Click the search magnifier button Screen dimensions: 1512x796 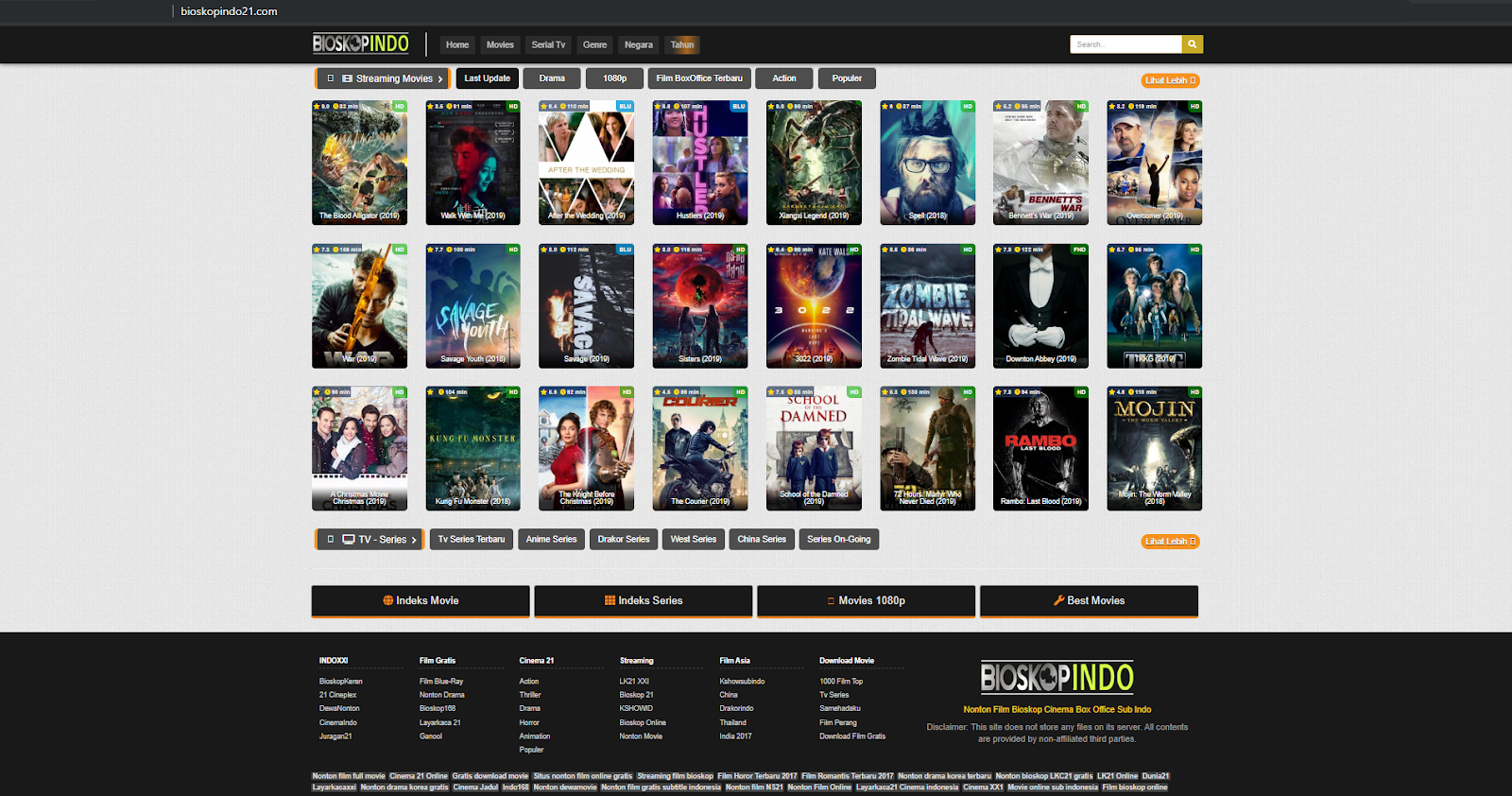click(x=1193, y=44)
